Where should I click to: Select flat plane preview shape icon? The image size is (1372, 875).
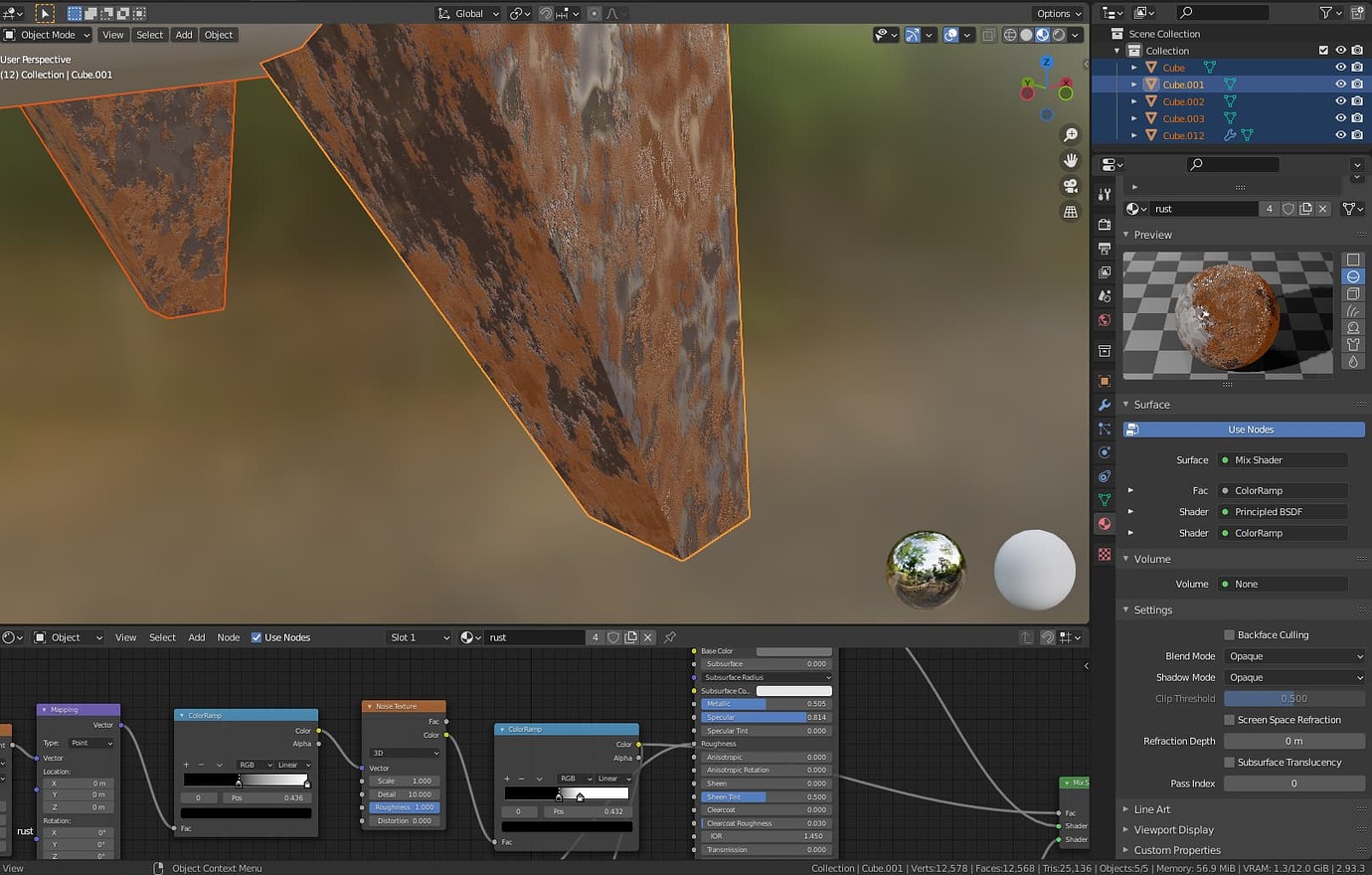click(1353, 260)
